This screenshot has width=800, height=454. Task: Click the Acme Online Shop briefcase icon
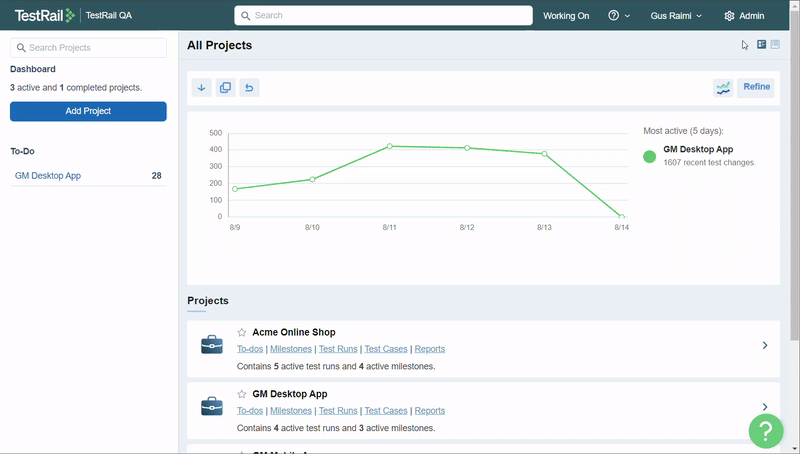[212, 344]
